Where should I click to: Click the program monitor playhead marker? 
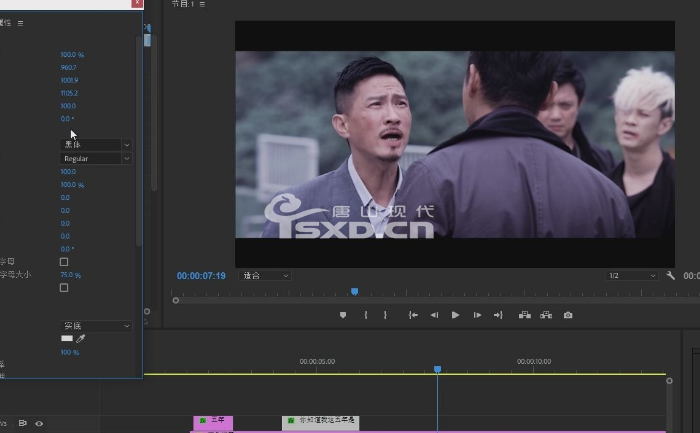tap(354, 291)
